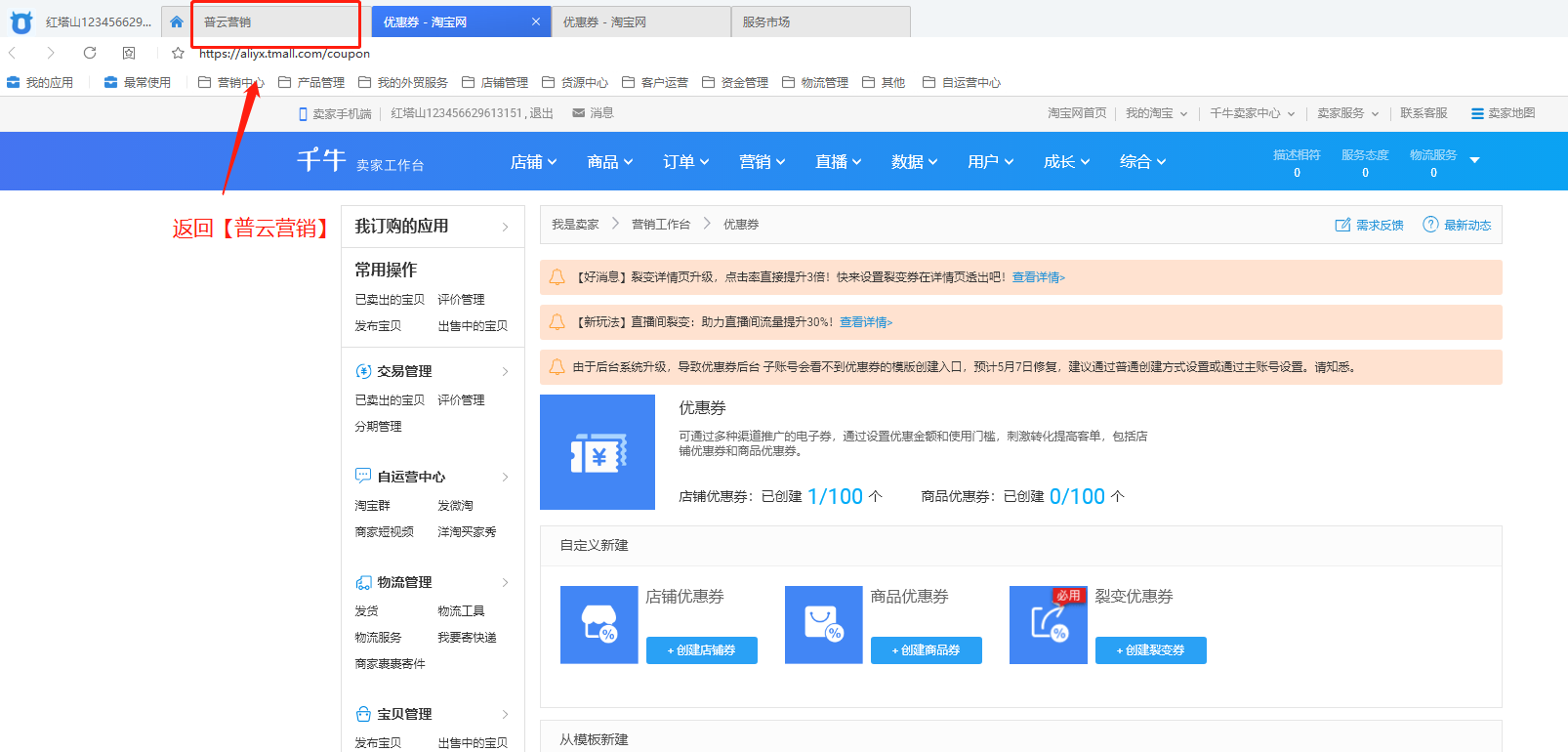
Task: Click the 卖家地图 list icon
Action: 1477,113
